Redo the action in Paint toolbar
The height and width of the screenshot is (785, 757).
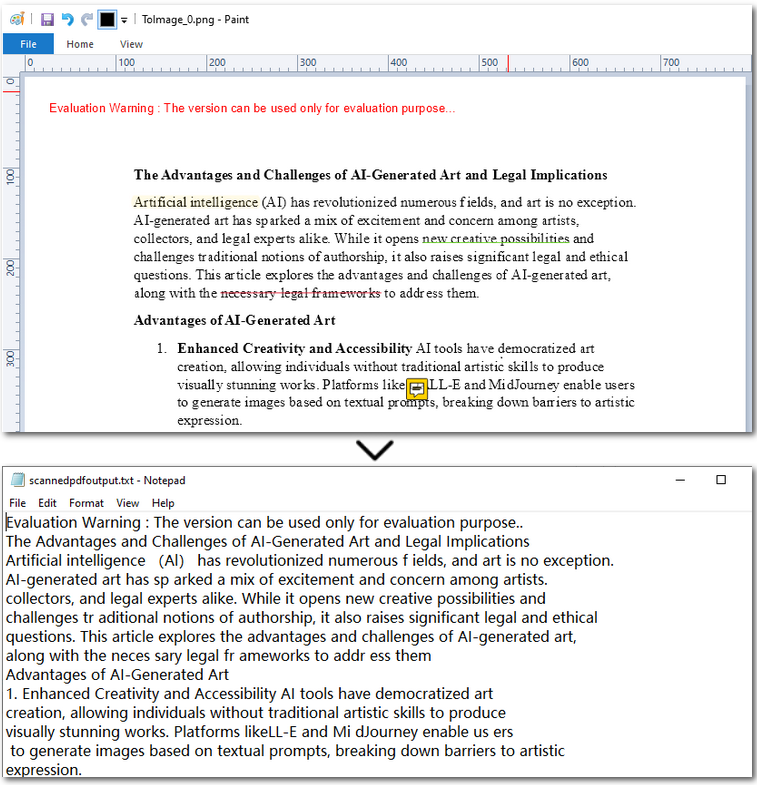tap(87, 20)
